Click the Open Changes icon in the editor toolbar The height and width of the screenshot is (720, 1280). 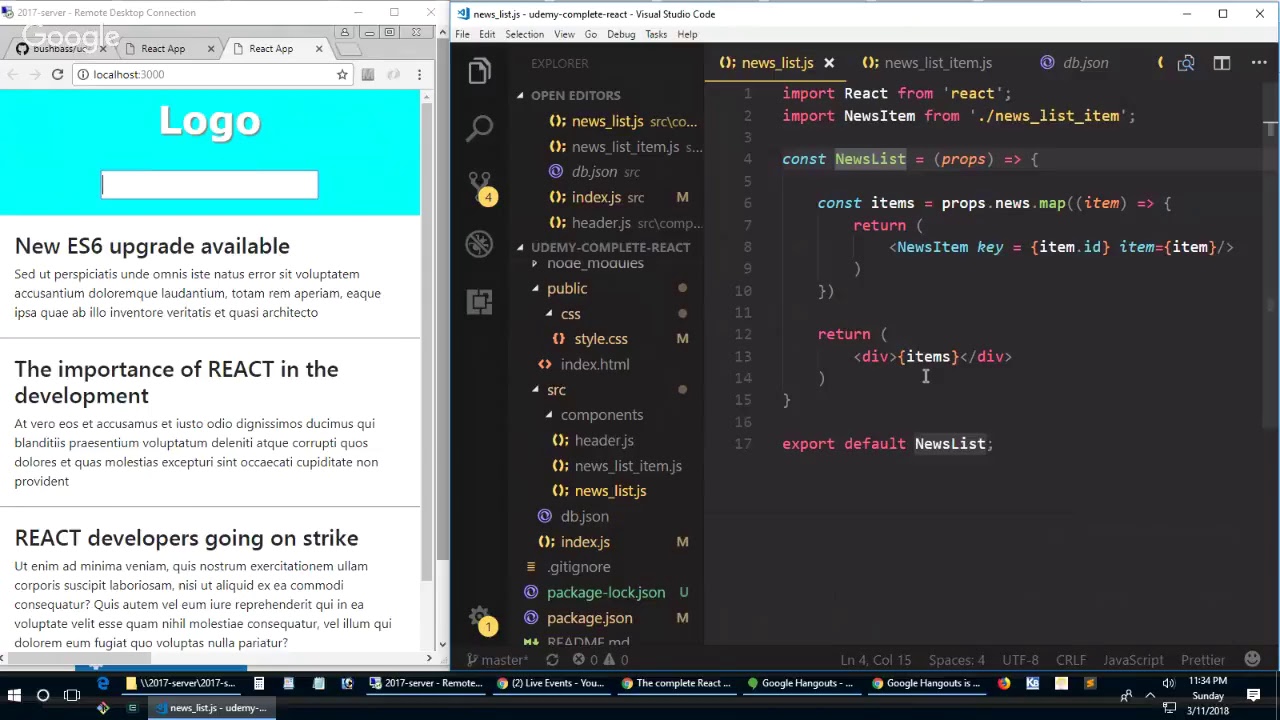coord(1186,63)
